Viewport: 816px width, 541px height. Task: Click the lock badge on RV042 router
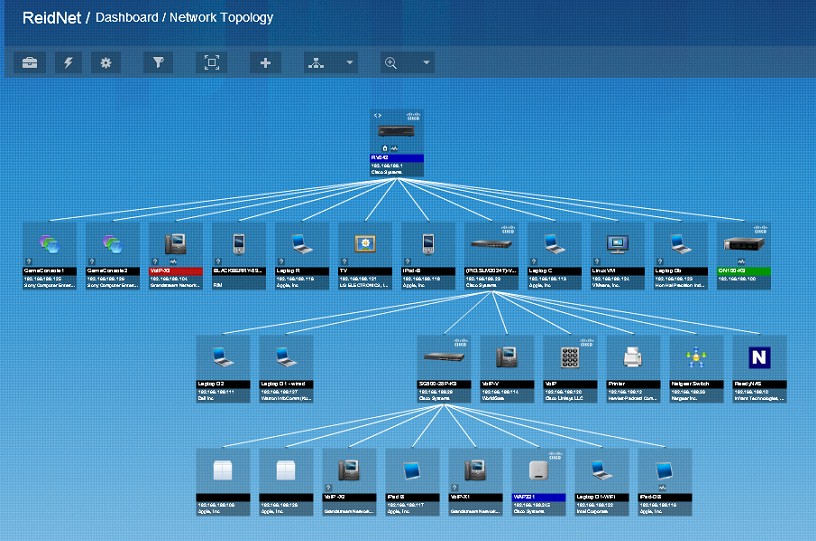(x=385, y=148)
